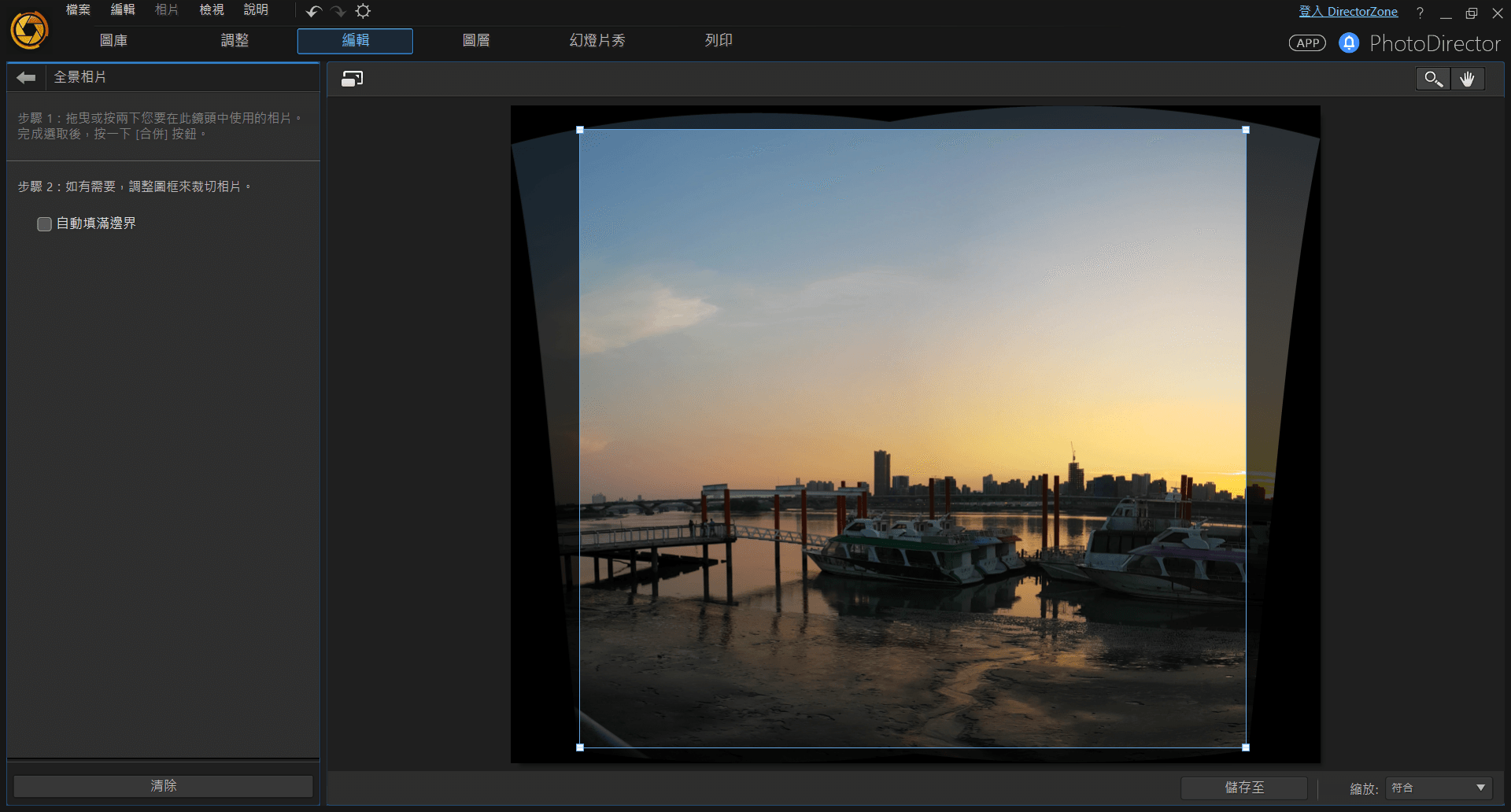This screenshot has width=1511, height=812.
Task: Select the hand pan tool
Action: point(1467,79)
